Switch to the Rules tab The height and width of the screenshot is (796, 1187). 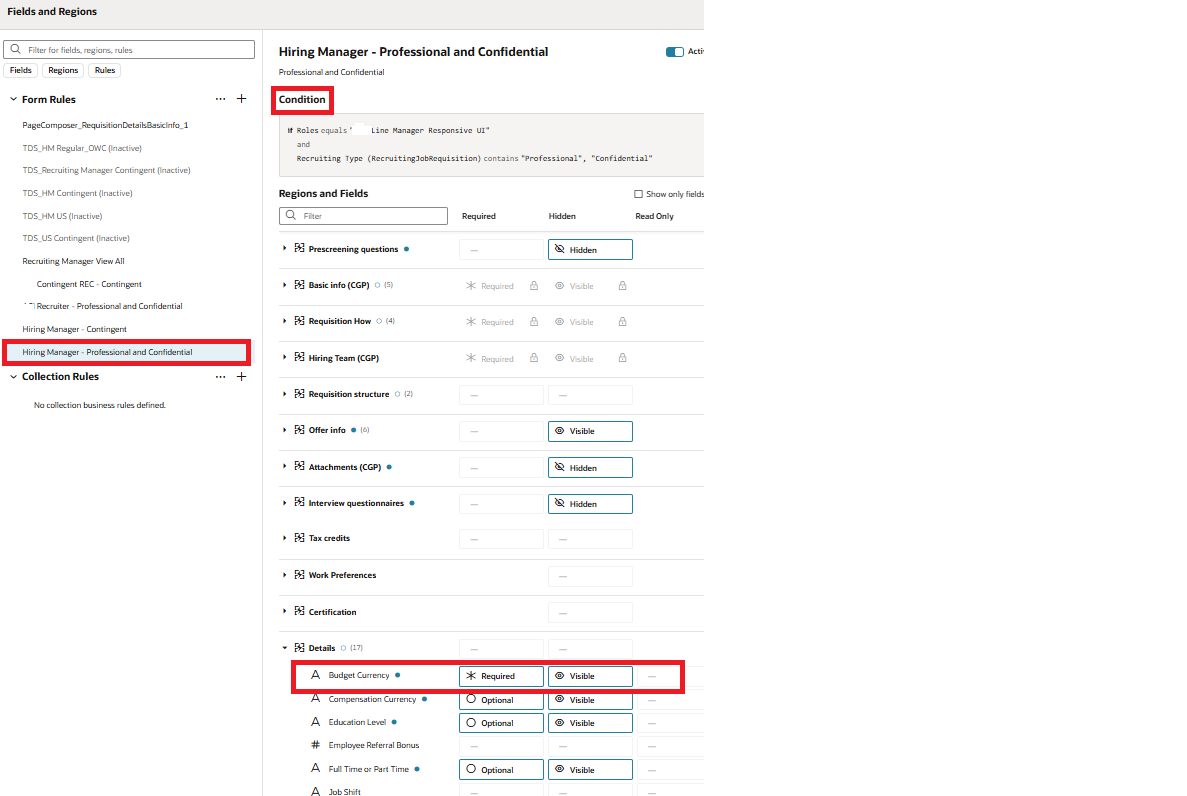pos(104,70)
